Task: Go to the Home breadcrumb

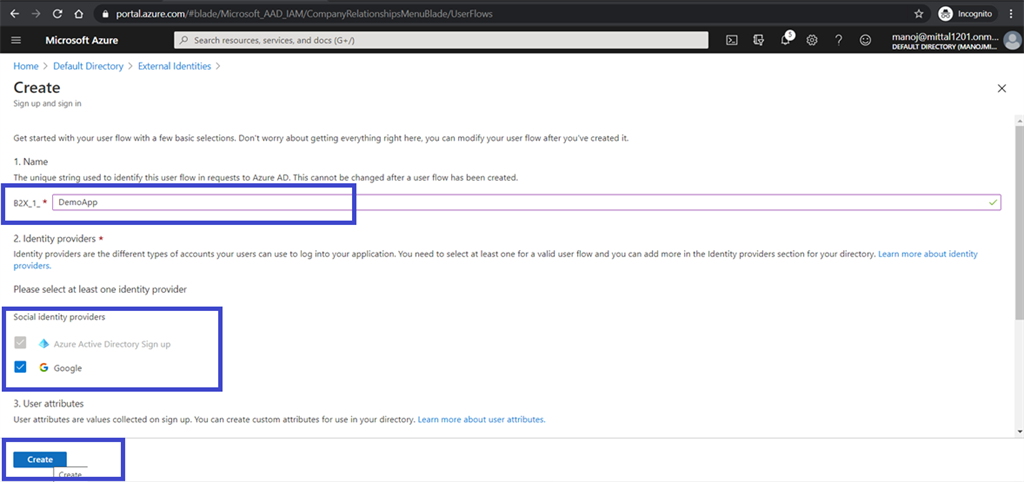Action: pos(25,66)
